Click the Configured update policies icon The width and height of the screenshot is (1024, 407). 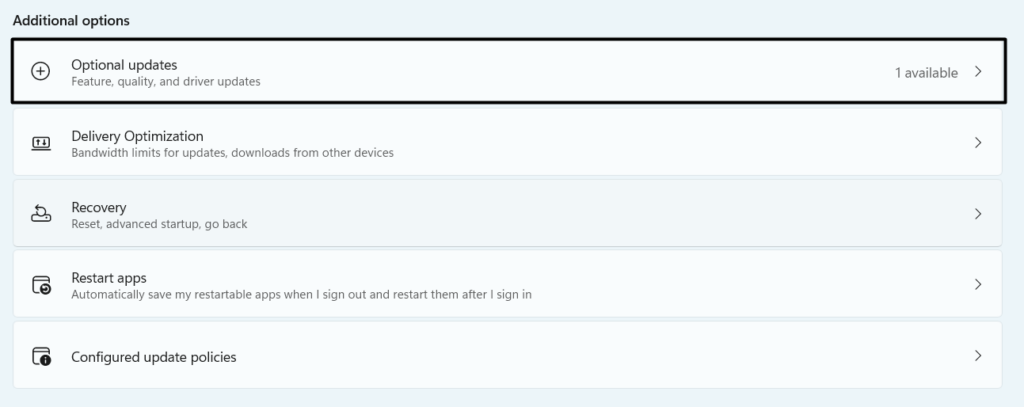[41, 356]
